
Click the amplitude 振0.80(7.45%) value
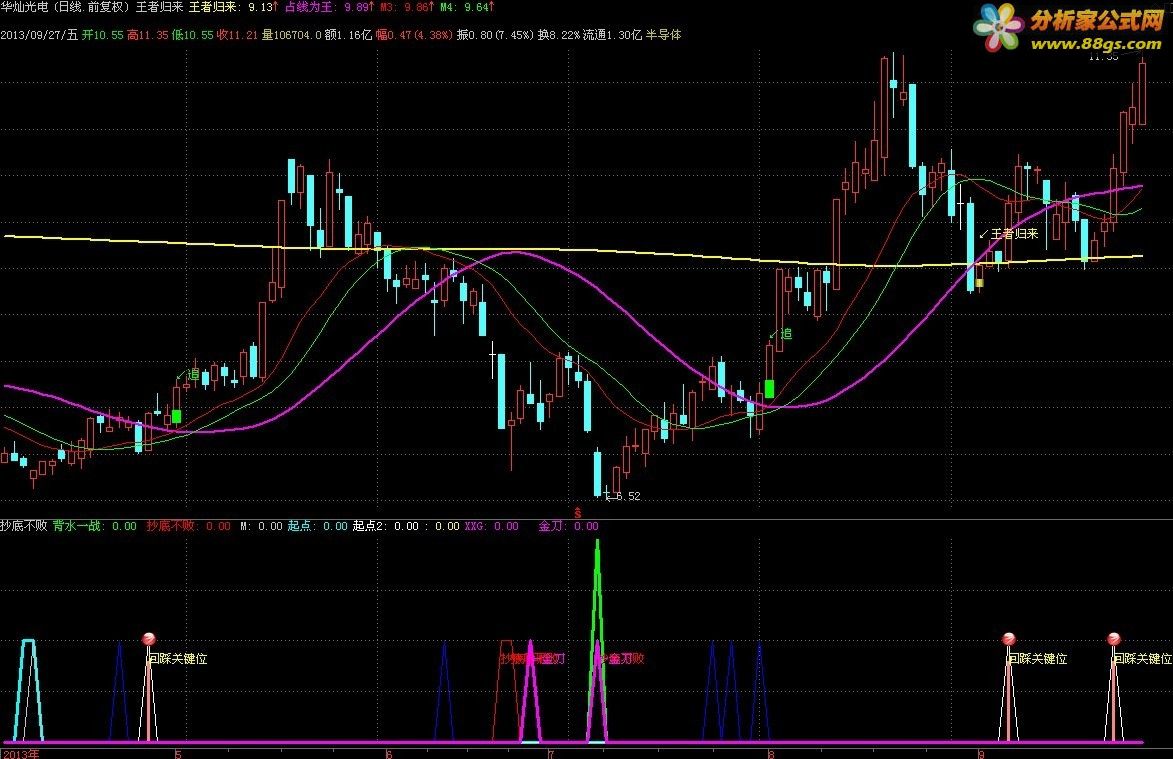[495, 34]
